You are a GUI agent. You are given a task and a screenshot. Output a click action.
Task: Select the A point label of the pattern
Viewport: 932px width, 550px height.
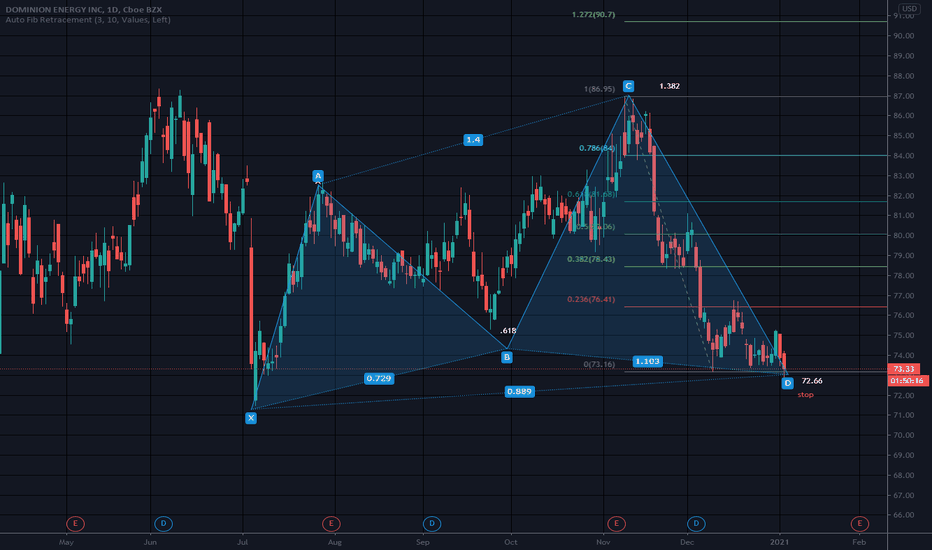[318, 176]
